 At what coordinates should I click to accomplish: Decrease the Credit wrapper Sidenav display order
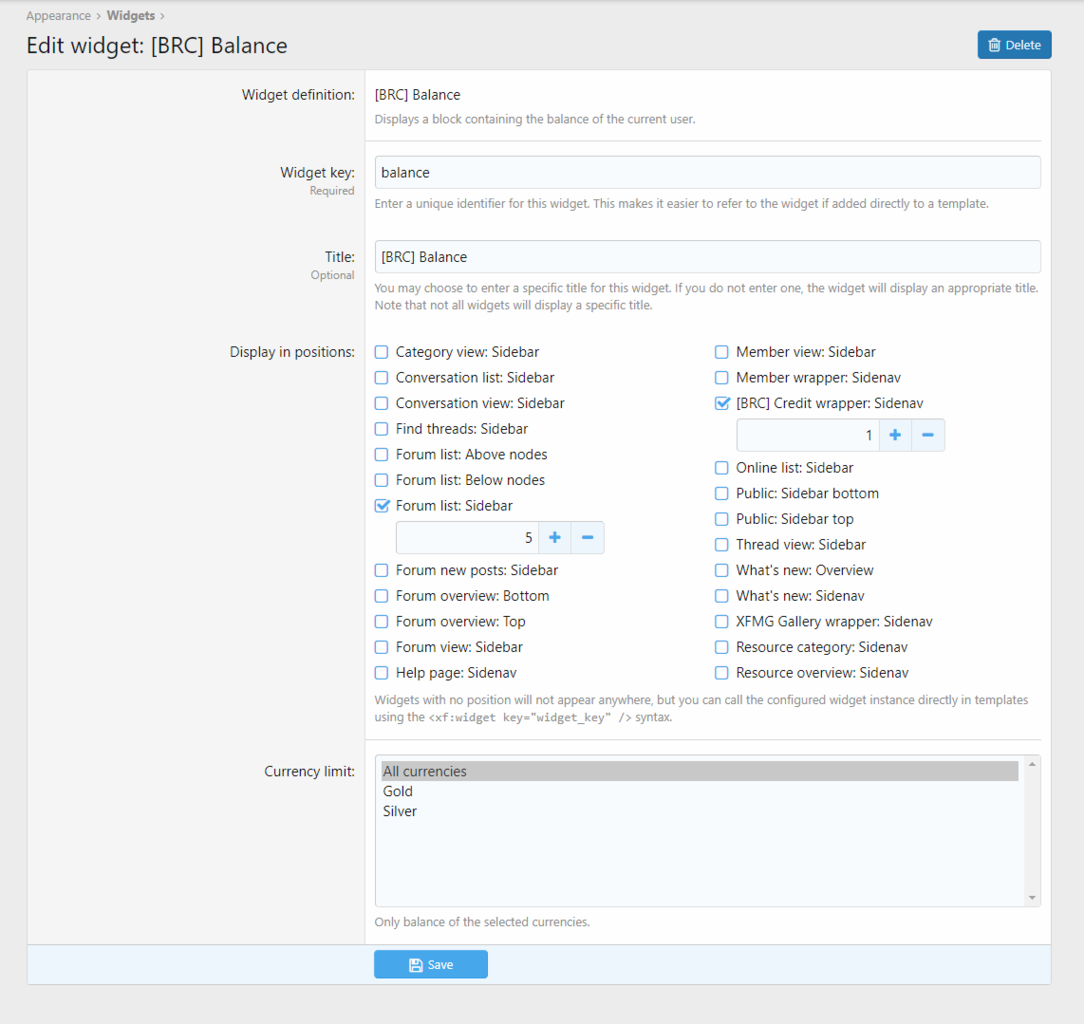[928, 435]
